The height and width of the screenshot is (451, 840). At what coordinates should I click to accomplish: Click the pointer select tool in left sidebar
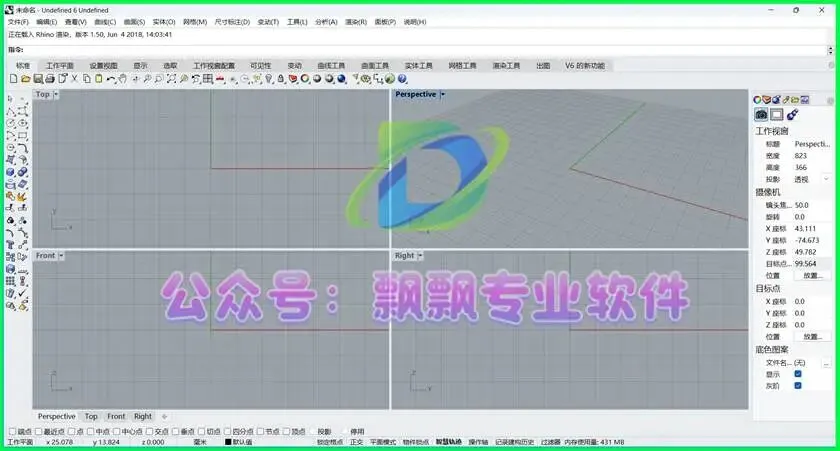10,99
